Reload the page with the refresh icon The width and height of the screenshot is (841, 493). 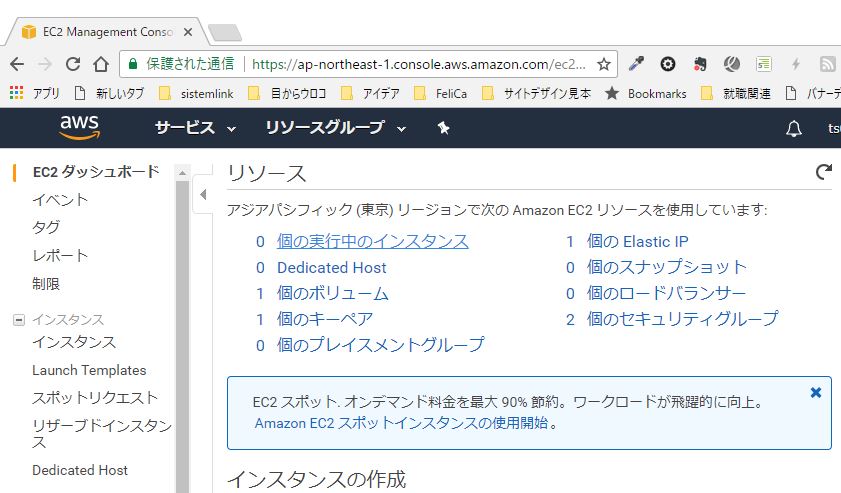coord(73,64)
